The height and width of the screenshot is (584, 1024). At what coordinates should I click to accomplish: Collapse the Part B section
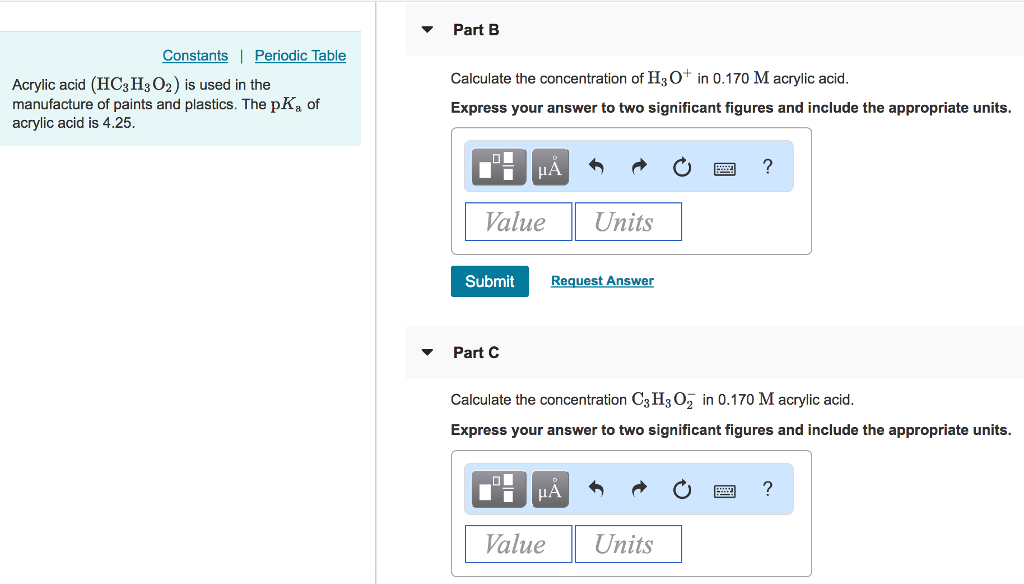point(427,29)
